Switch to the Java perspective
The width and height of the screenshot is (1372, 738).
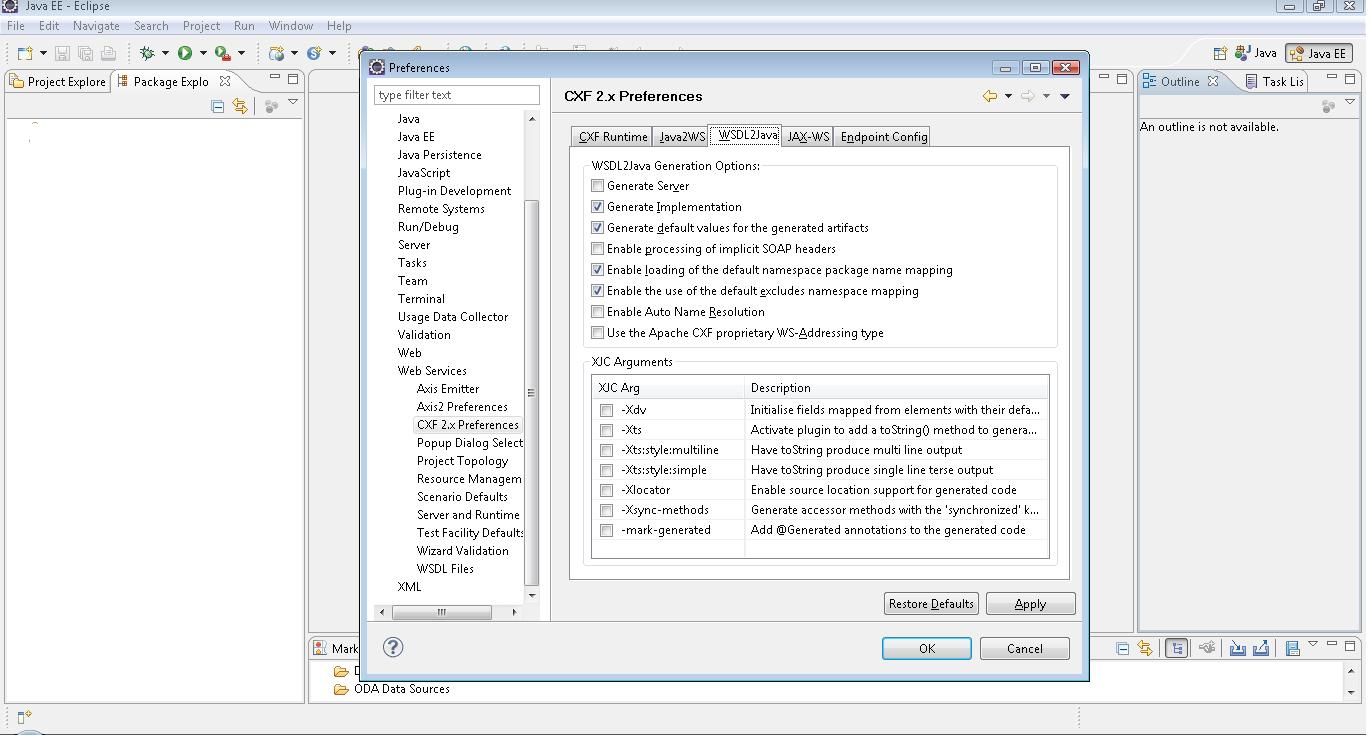coord(1256,53)
